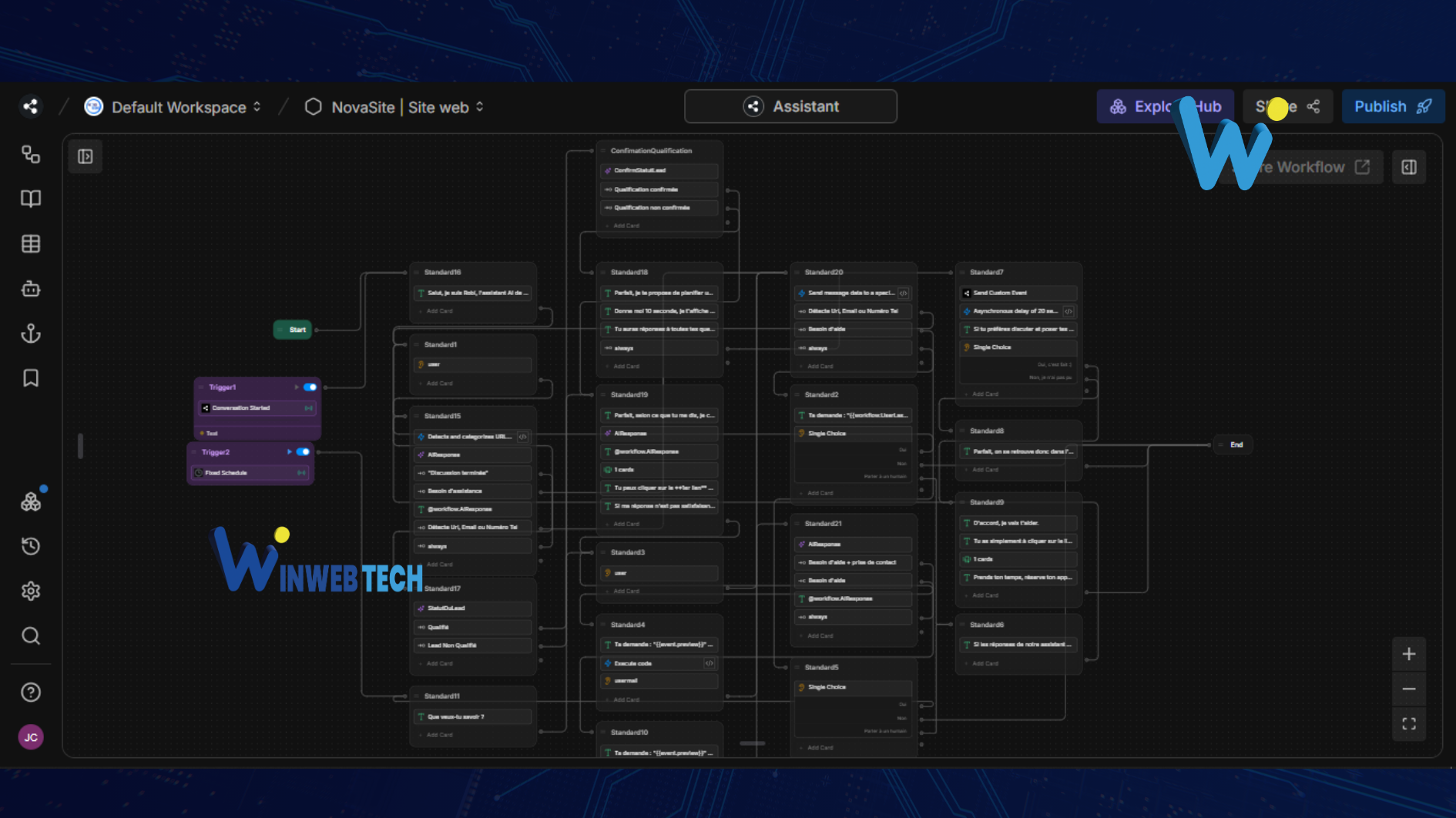Viewport: 1456px width, 818px height.
Task: Select the End node
Action: point(1233,444)
